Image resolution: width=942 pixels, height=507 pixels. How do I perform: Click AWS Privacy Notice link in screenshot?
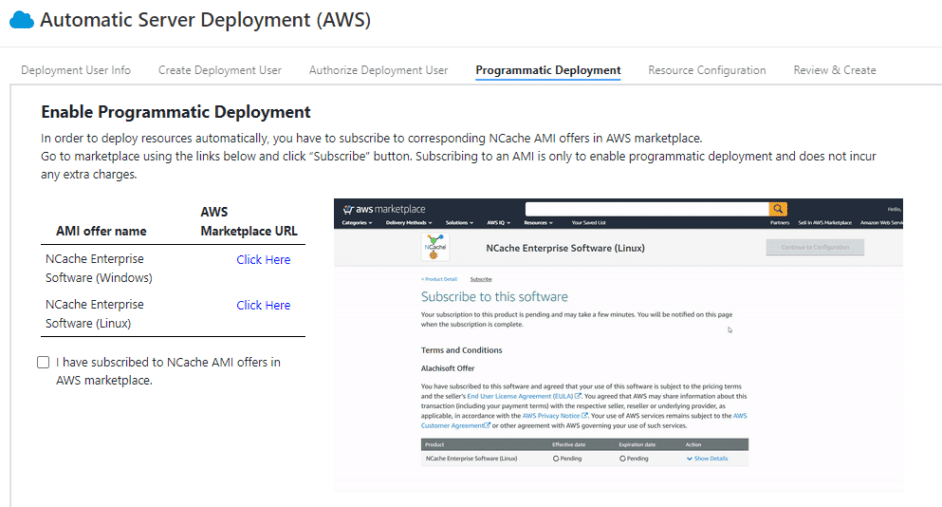coord(555,416)
